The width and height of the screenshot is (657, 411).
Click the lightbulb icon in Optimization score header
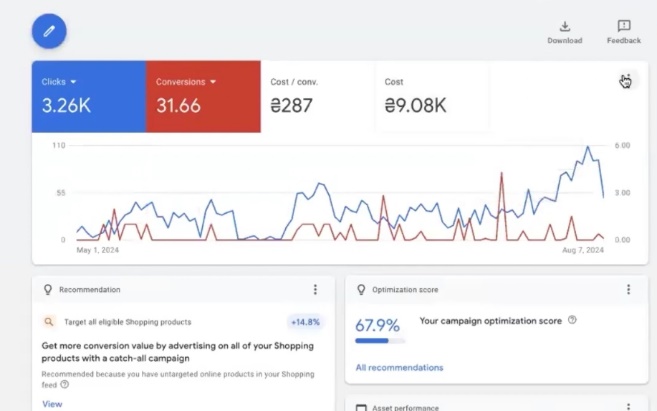pyautogui.click(x=361, y=290)
